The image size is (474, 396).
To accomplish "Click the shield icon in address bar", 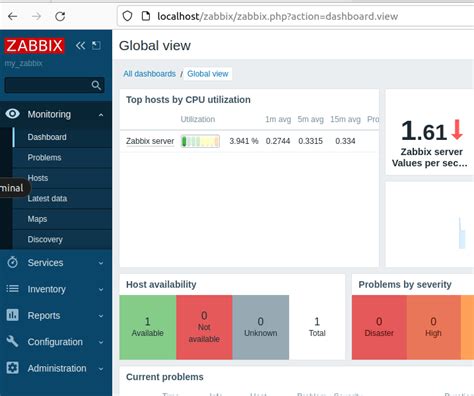I will pyautogui.click(x=127, y=16).
